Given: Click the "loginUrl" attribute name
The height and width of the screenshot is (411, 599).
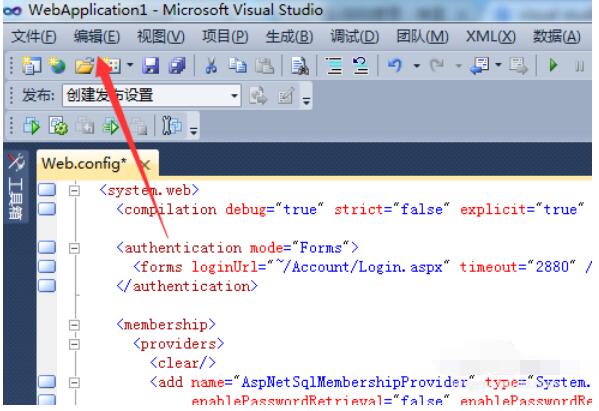Looking at the screenshot, I should (x=224, y=267).
